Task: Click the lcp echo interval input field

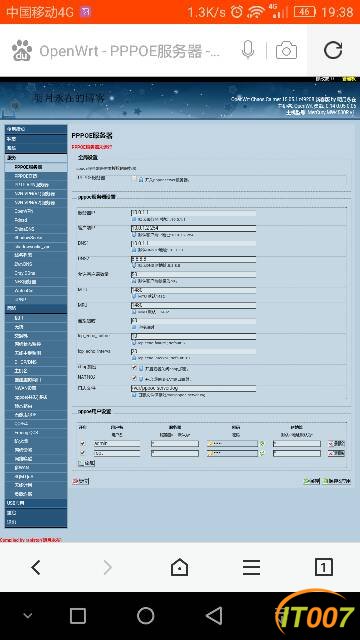Action: [193, 352]
